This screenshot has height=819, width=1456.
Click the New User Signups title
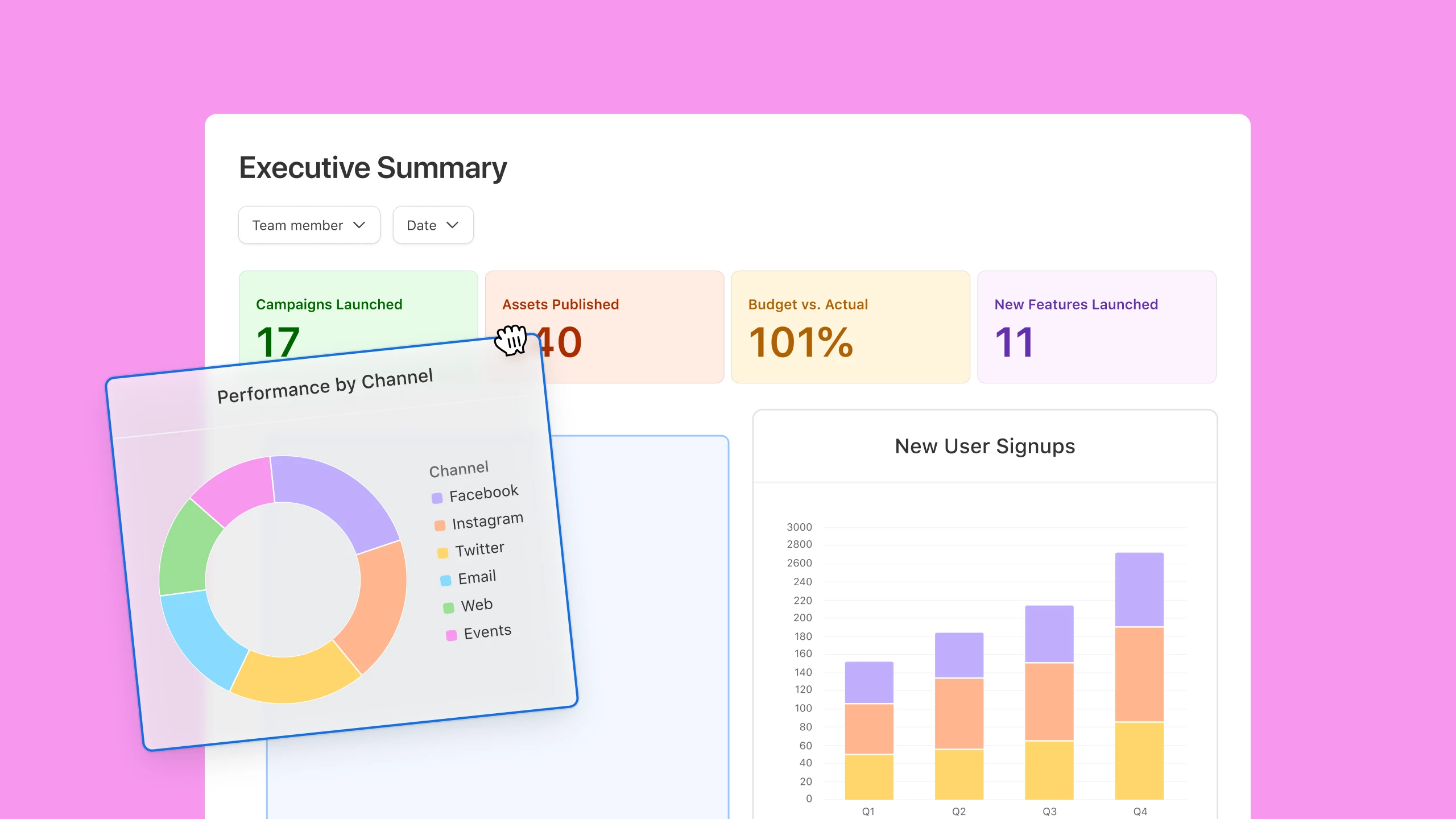pos(985,446)
